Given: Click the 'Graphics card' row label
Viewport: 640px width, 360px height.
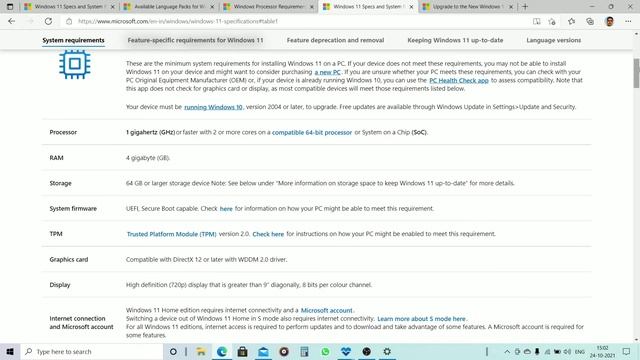Looking at the screenshot, I should point(69,260).
